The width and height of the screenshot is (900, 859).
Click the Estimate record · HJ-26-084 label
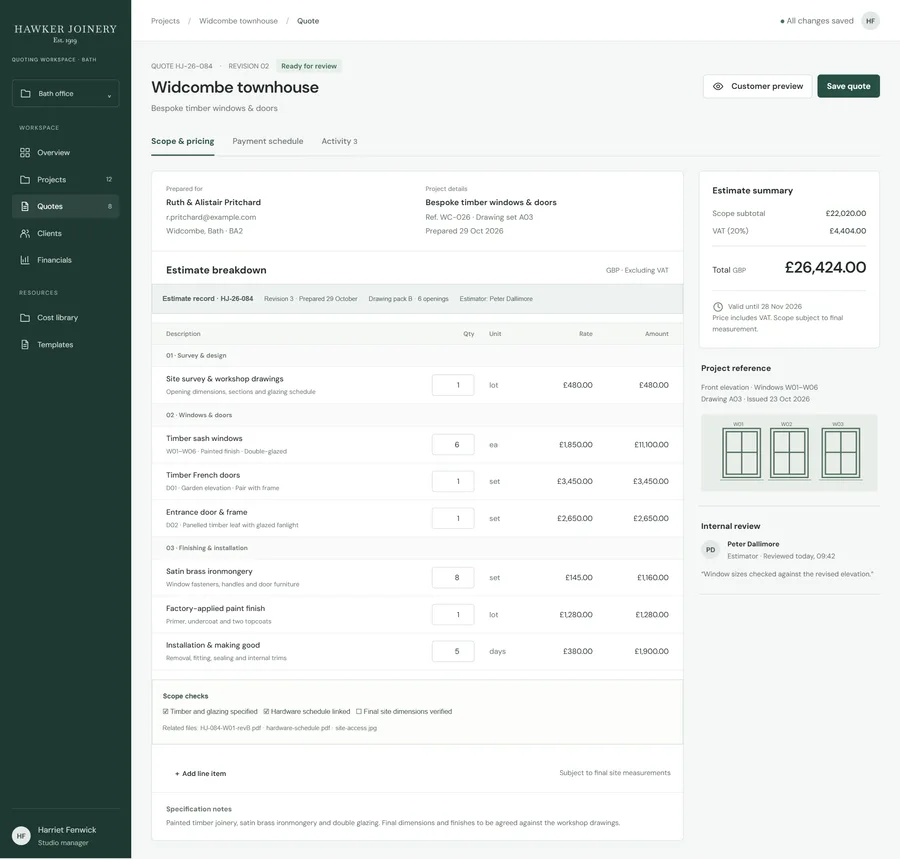pyautogui.click(x=207, y=299)
